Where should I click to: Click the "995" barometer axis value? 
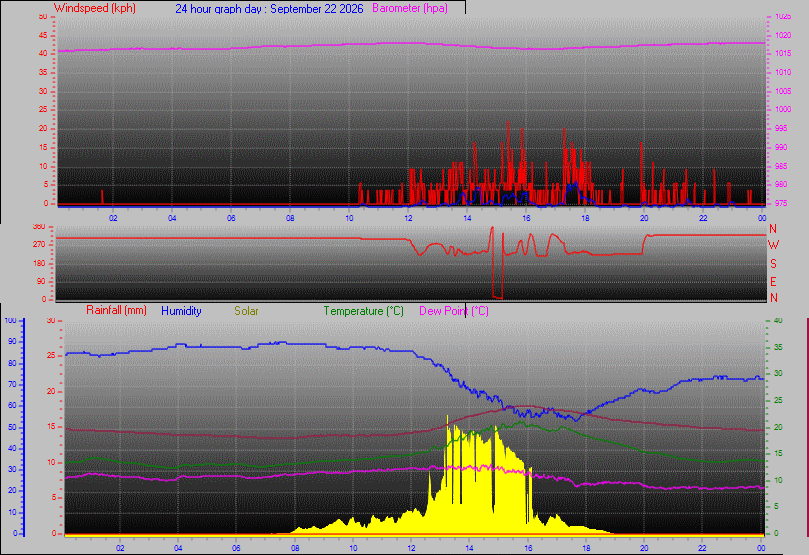[781, 128]
